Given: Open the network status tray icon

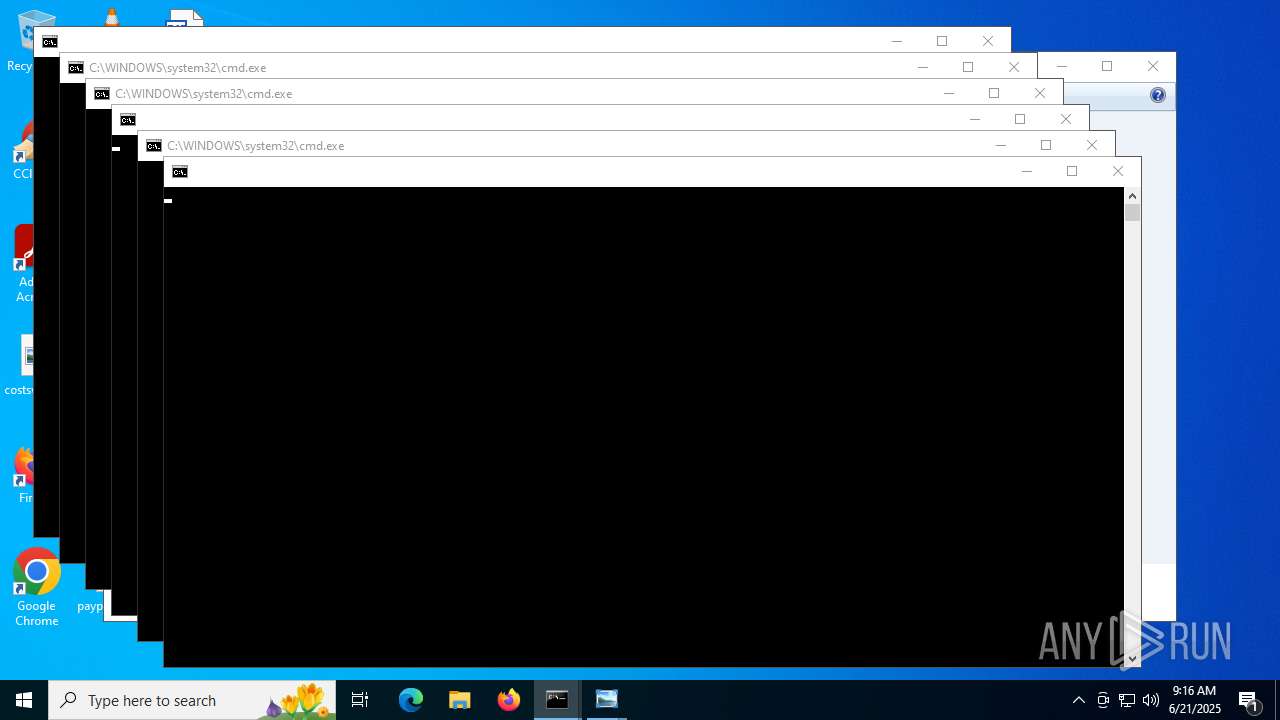Looking at the screenshot, I should [x=1127, y=700].
